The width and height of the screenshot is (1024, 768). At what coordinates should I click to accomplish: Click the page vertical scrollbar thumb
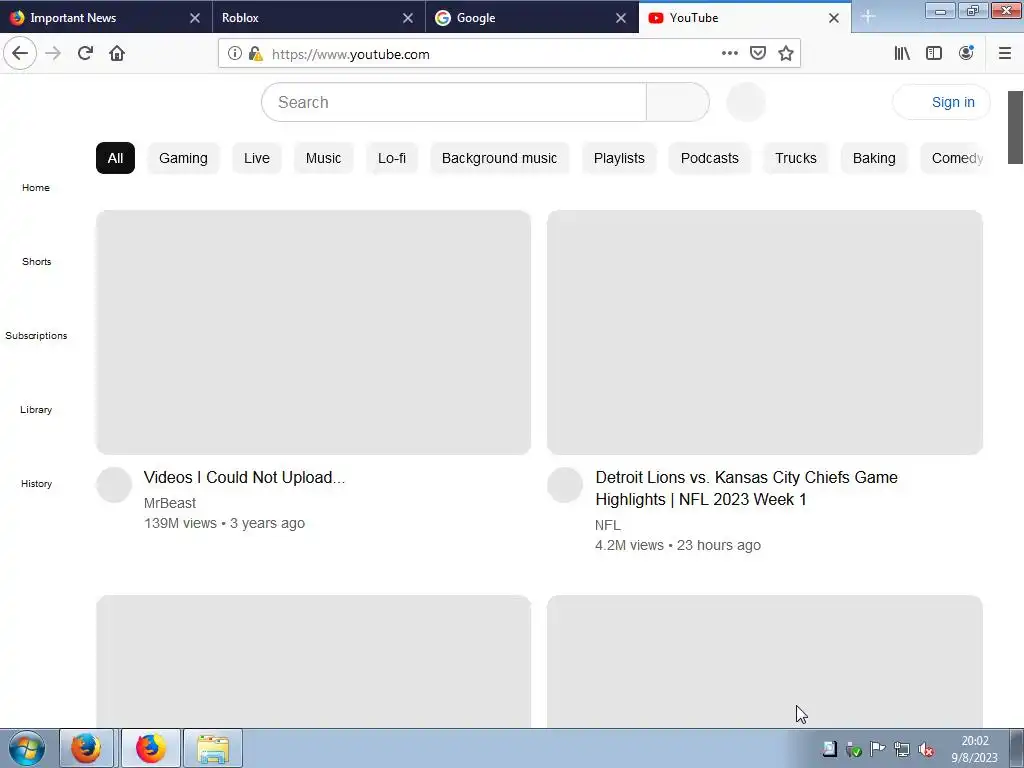pos(1015,127)
